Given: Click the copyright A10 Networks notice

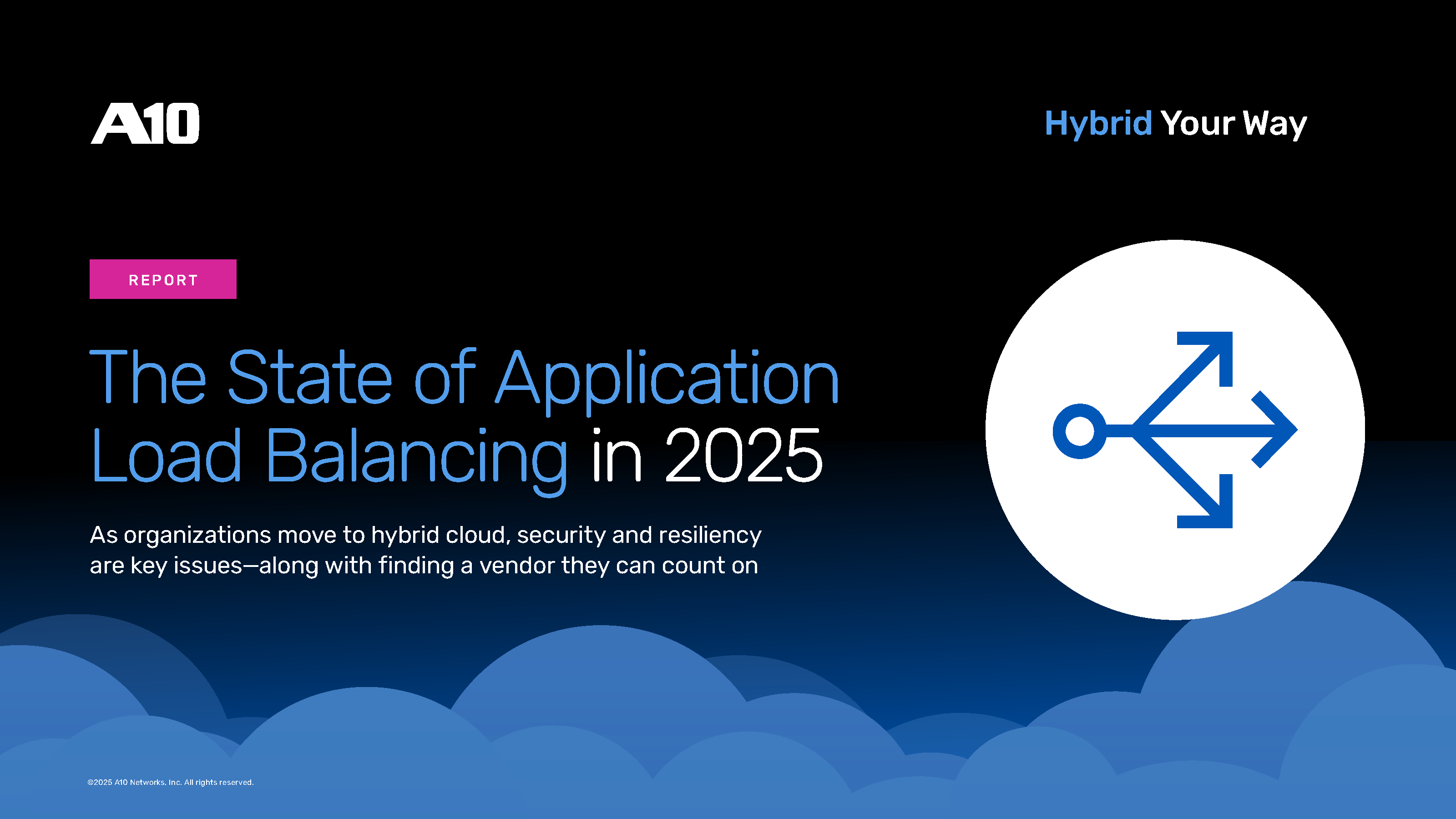Looking at the screenshot, I should [170, 782].
